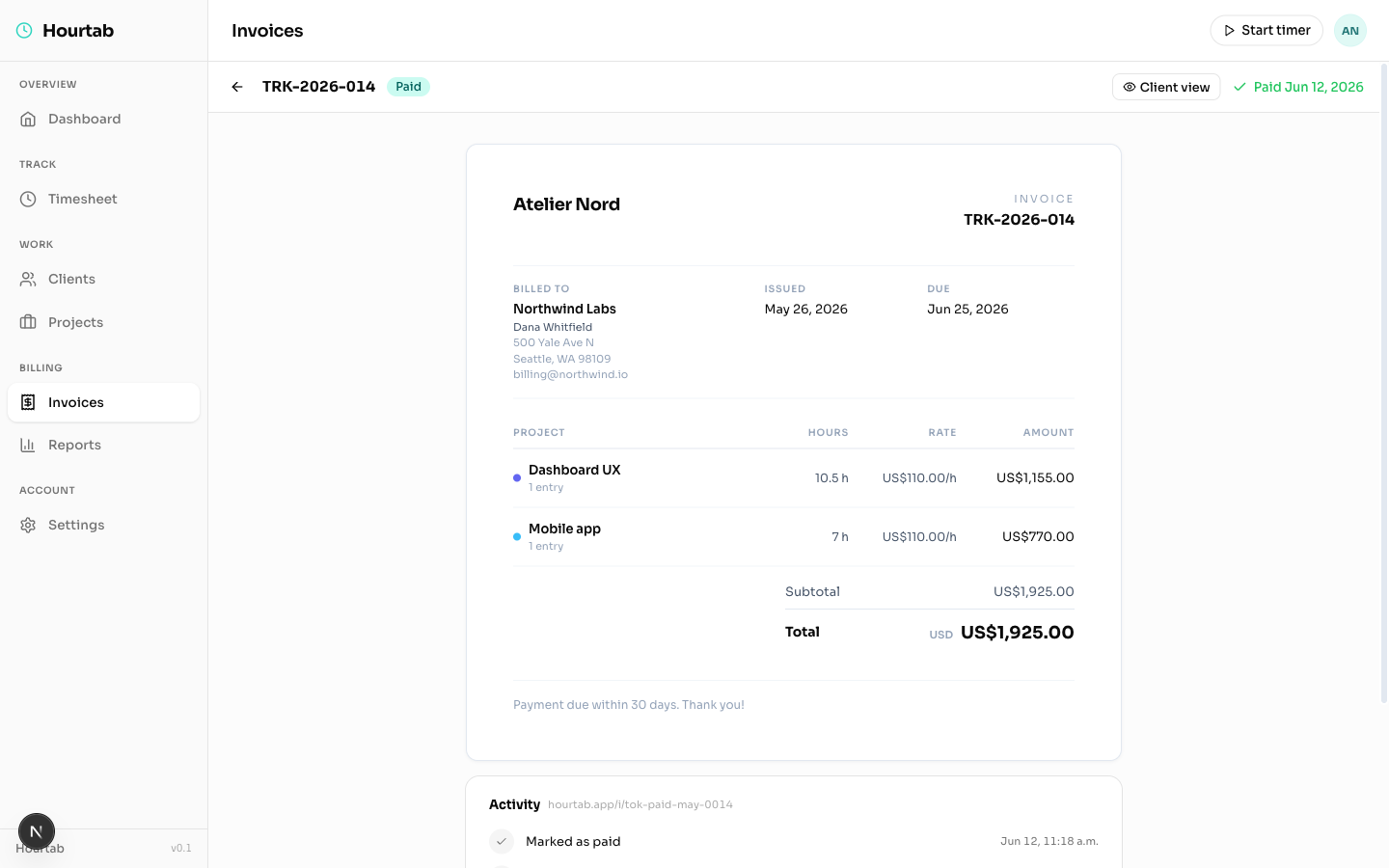Click the green check next to Paid date
Screen dimensions: 1389x868
pyautogui.click(x=1240, y=87)
